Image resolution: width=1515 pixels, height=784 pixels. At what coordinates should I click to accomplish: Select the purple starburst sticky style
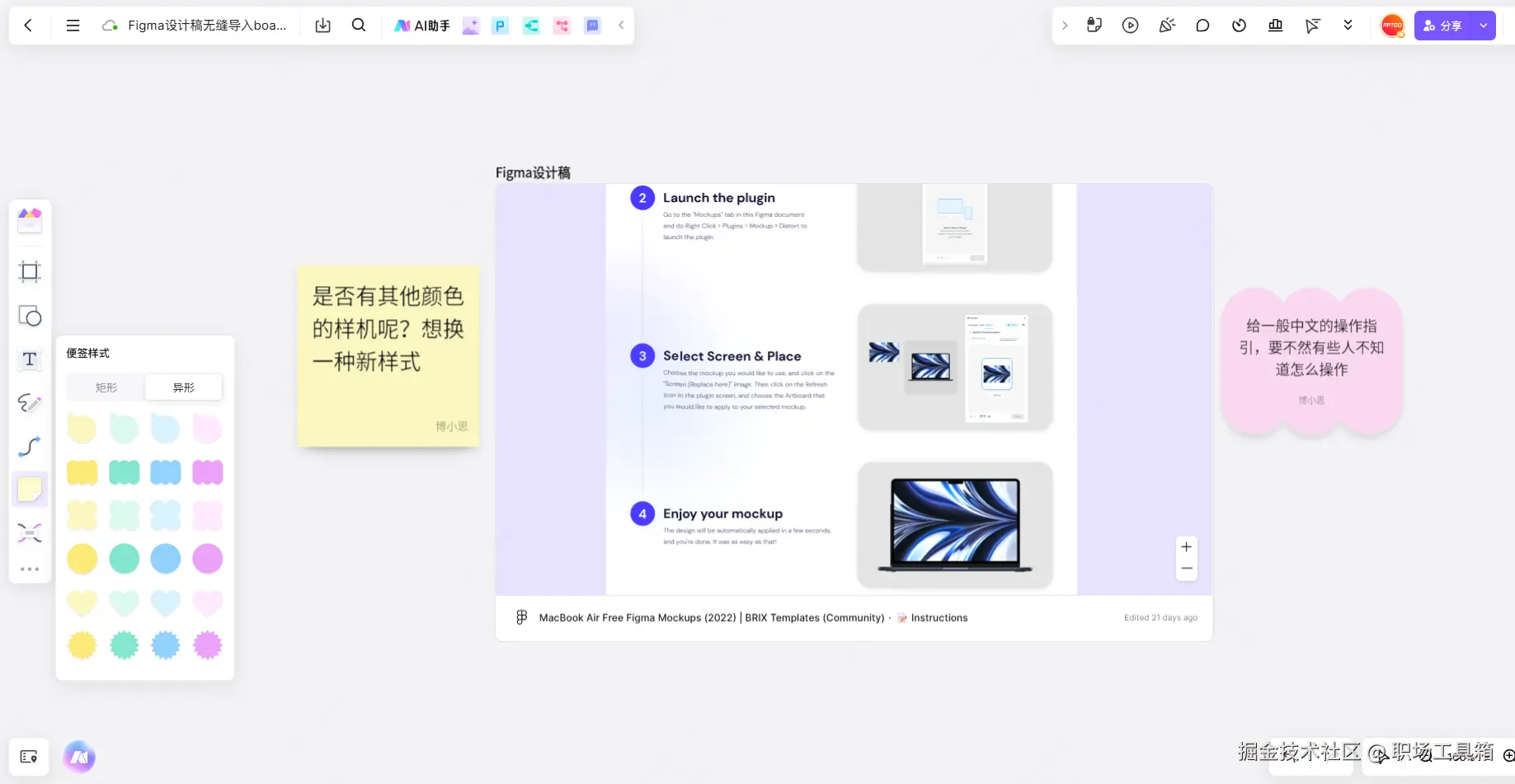pyautogui.click(x=208, y=645)
